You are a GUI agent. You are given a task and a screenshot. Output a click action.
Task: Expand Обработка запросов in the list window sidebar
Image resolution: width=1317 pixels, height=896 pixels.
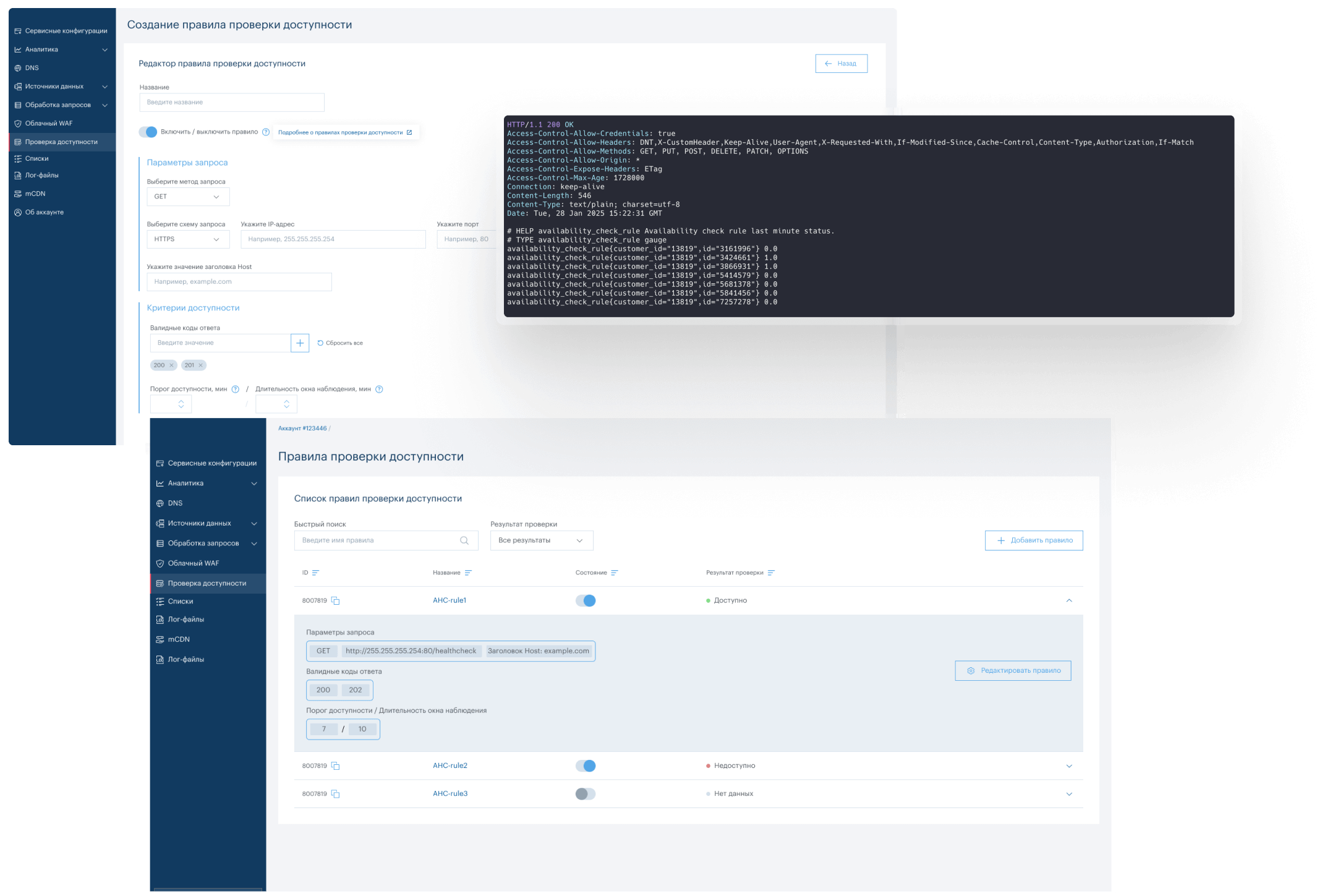pos(254,544)
